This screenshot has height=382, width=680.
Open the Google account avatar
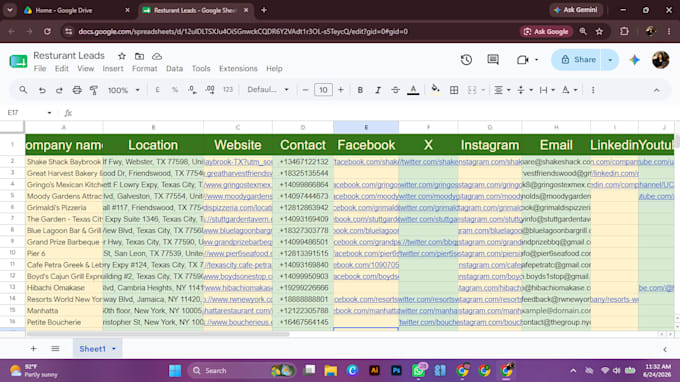[660, 60]
